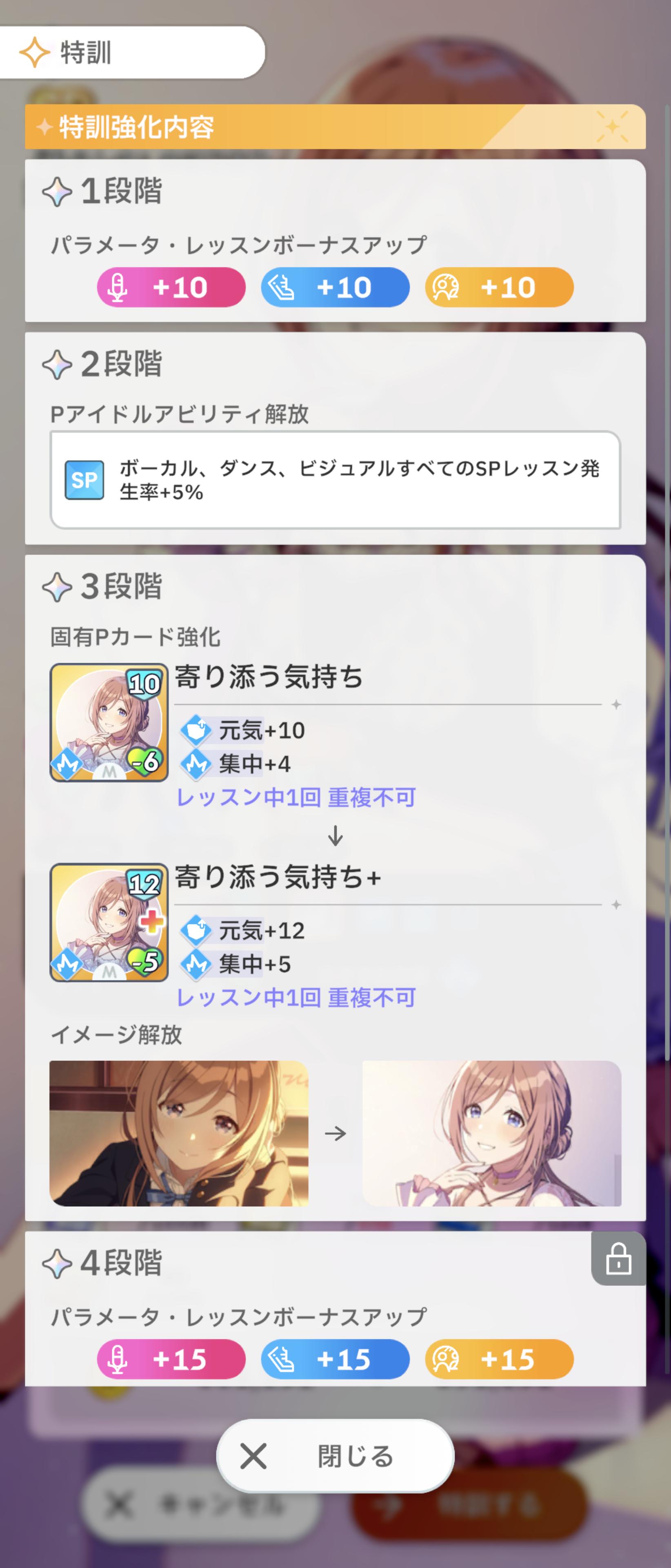Open the 寄り添う気持ち+ upgraded card thumbnail
This screenshot has width=671, height=1568.
click(109, 923)
